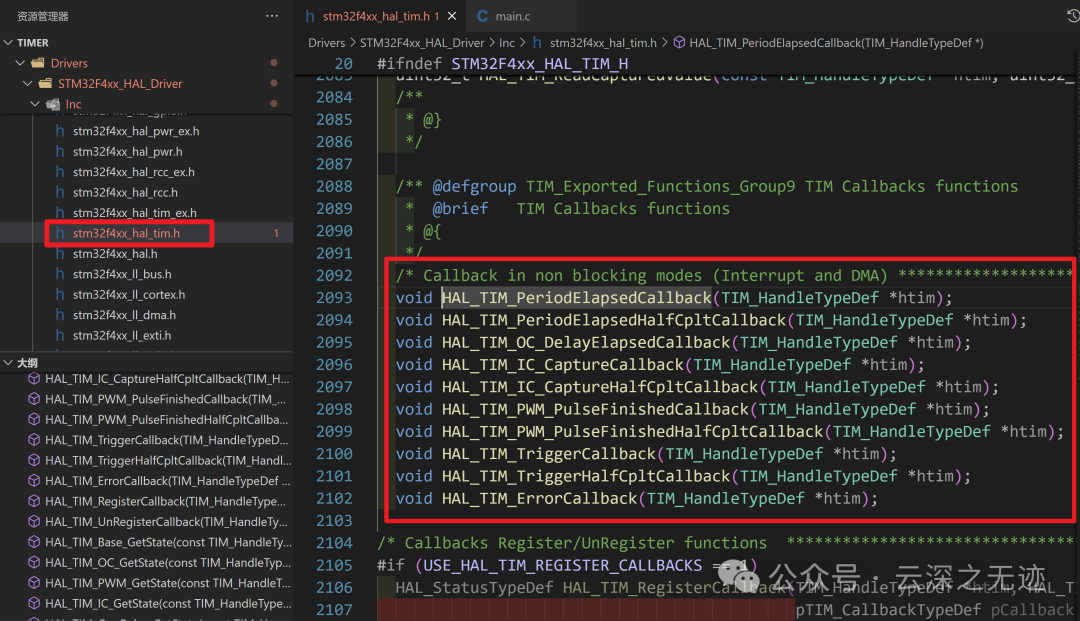Jump to HAL_TIM_TriggerCallback in outline
Screen dimensions: 1080x621
[167, 440]
